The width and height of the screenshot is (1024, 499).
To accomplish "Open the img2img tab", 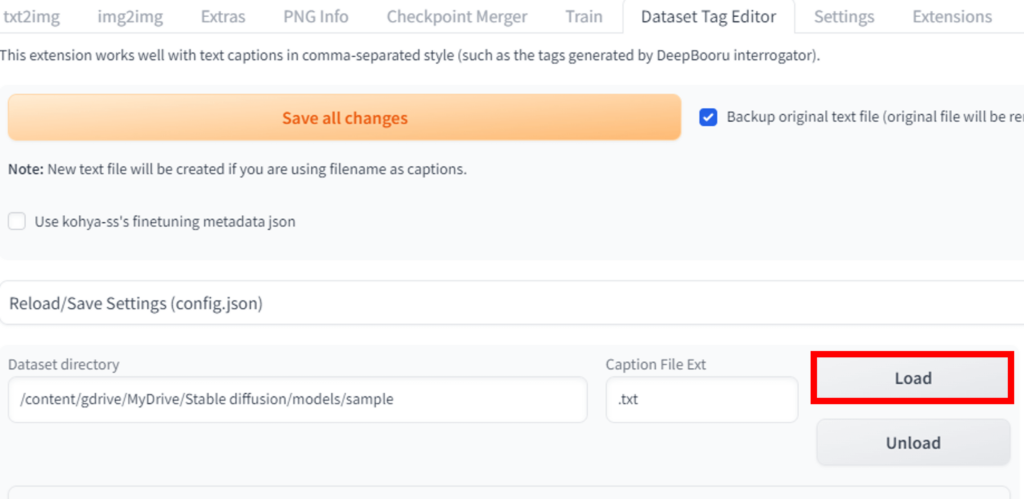I will (x=130, y=16).
